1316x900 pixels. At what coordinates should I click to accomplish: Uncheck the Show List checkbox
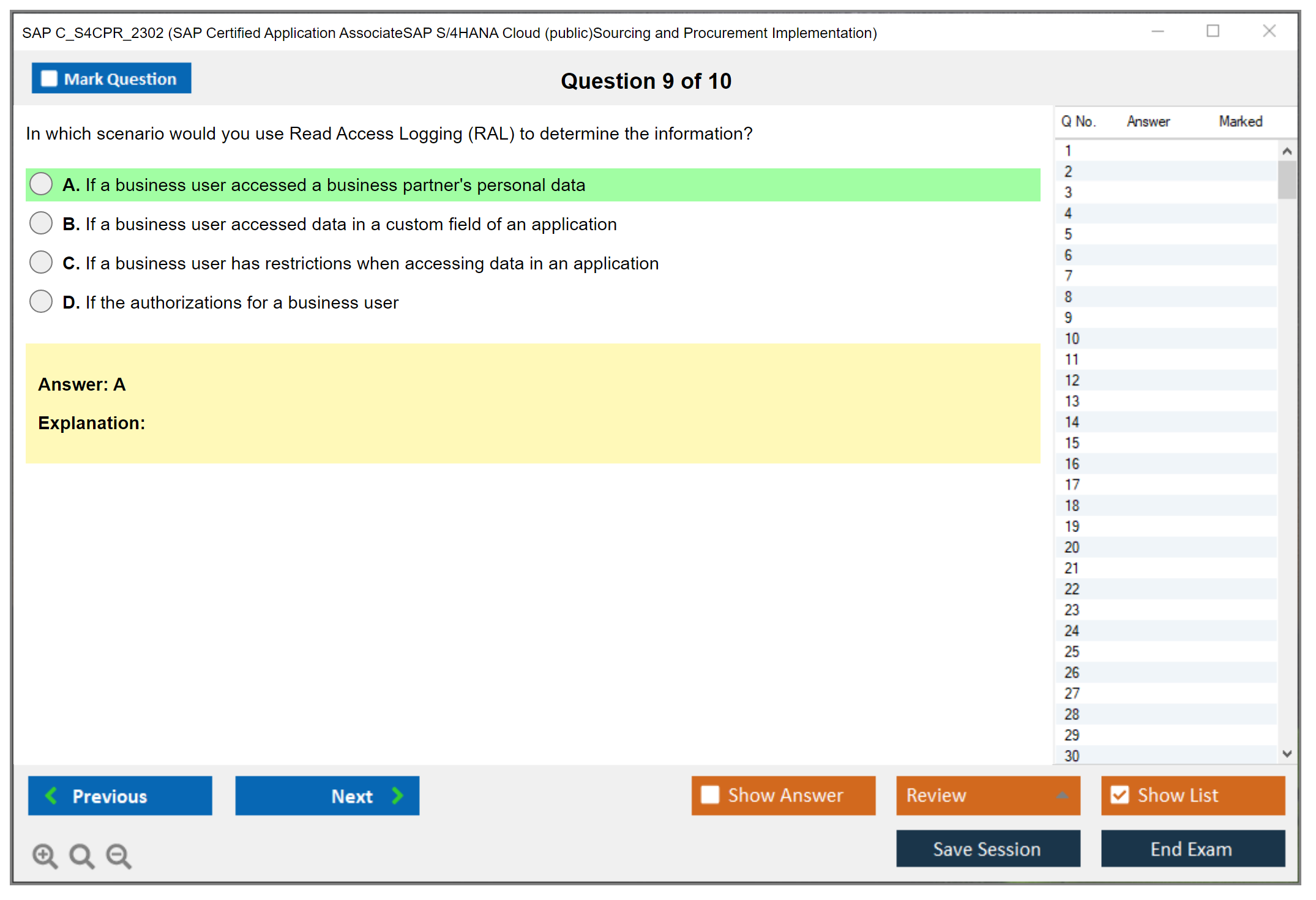pos(1120,795)
